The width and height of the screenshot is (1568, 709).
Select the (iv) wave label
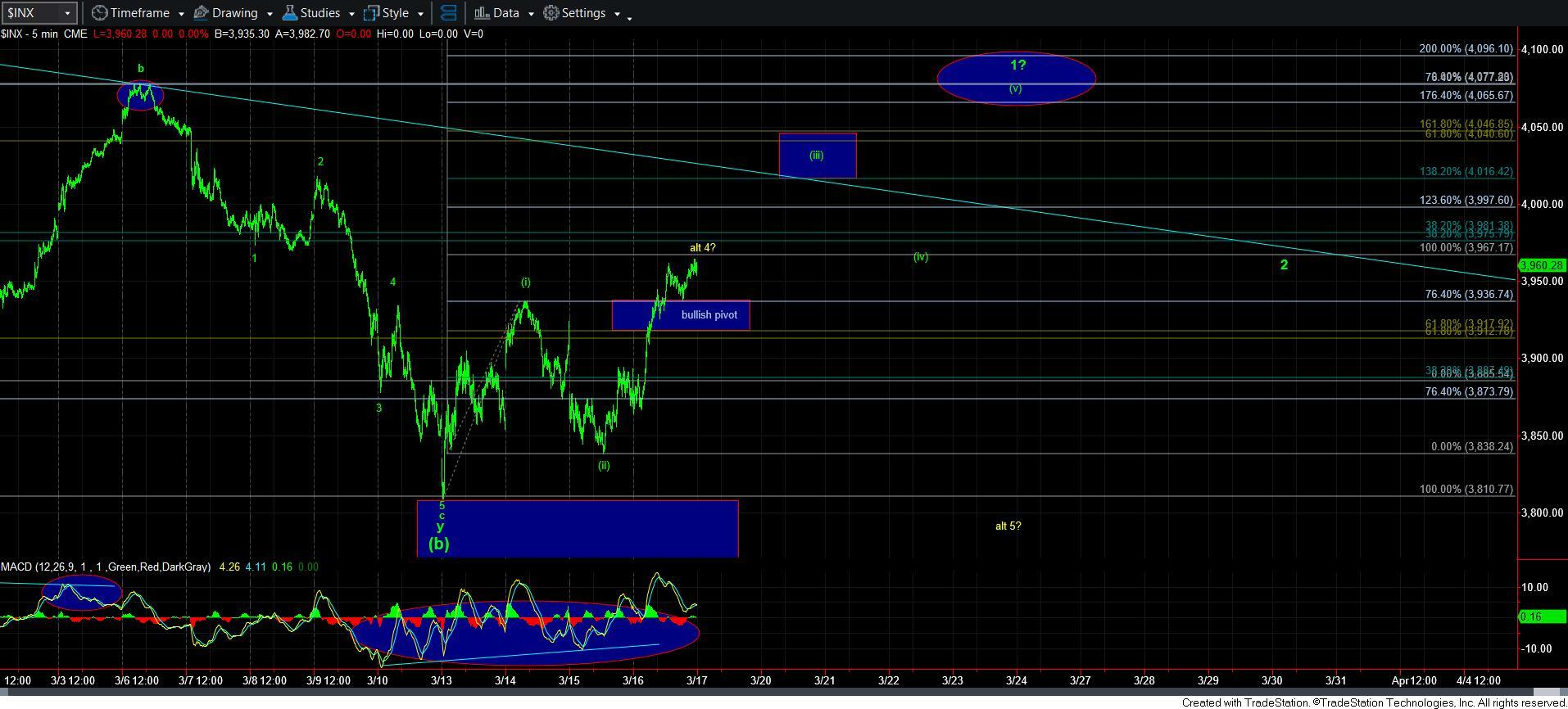[x=921, y=256]
